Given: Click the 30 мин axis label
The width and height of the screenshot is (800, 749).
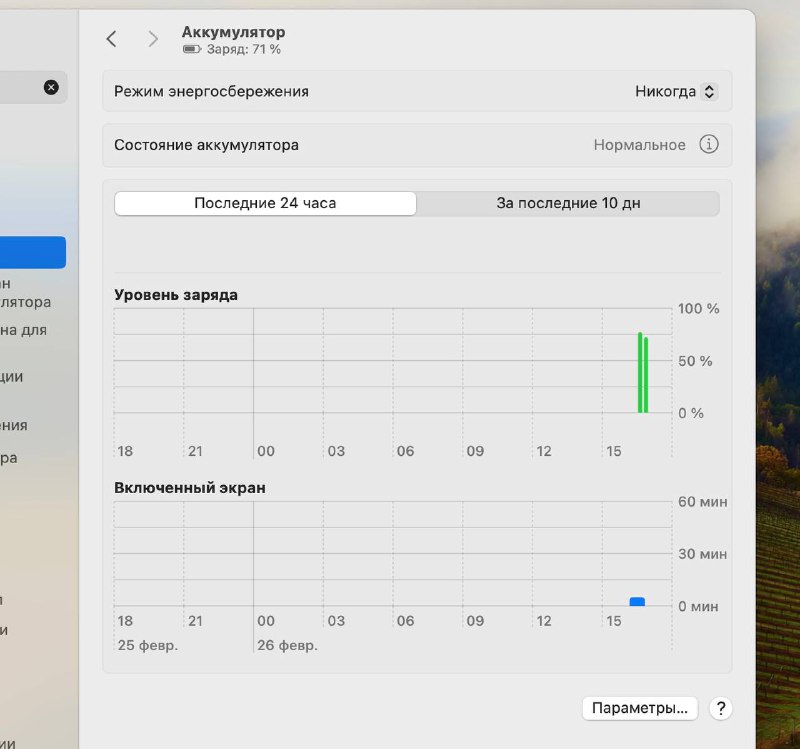Looking at the screenshot, I should pyautogui.click(x=703, y=554).
